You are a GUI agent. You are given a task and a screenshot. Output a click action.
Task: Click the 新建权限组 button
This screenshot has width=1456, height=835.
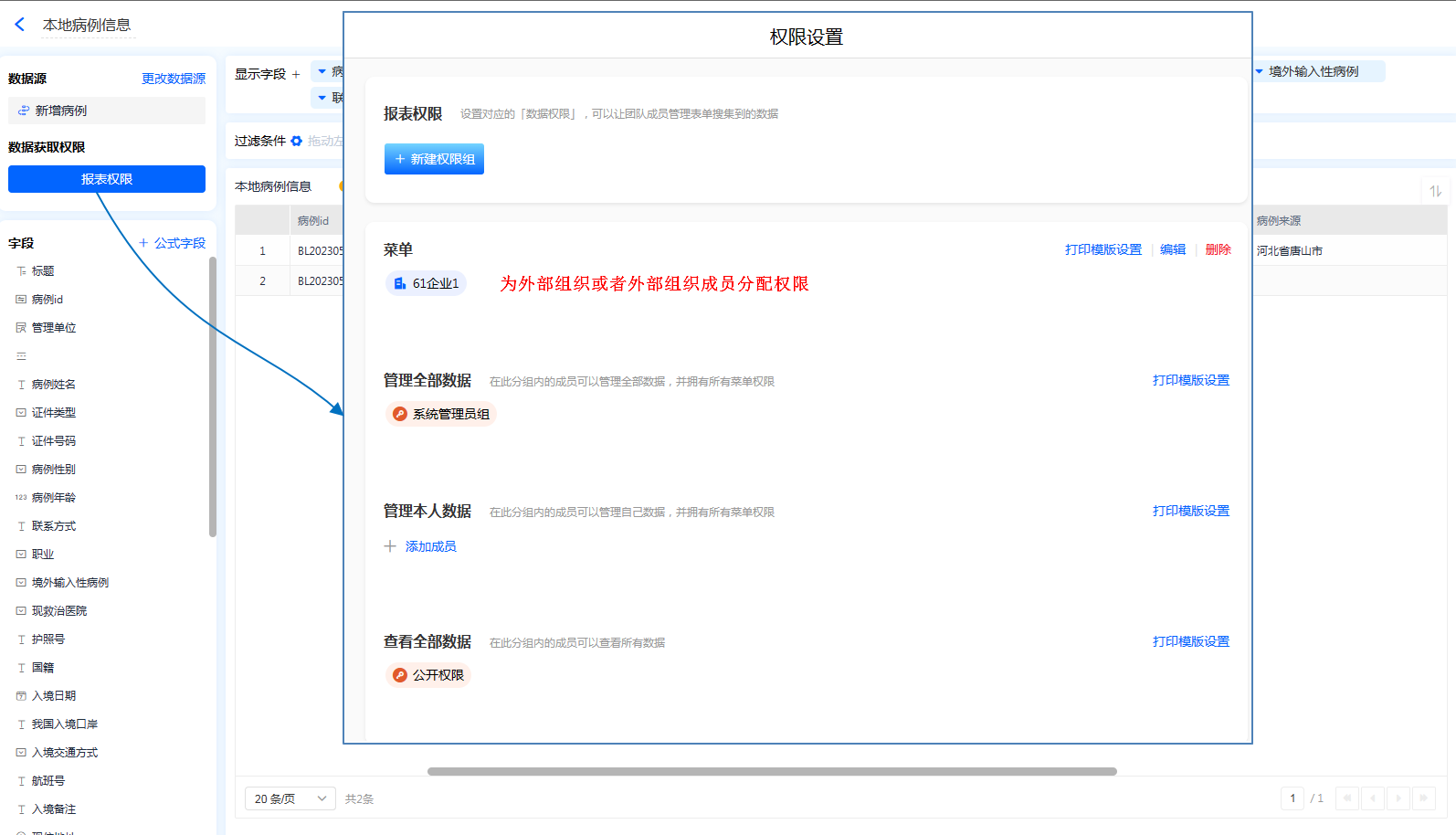434,159
